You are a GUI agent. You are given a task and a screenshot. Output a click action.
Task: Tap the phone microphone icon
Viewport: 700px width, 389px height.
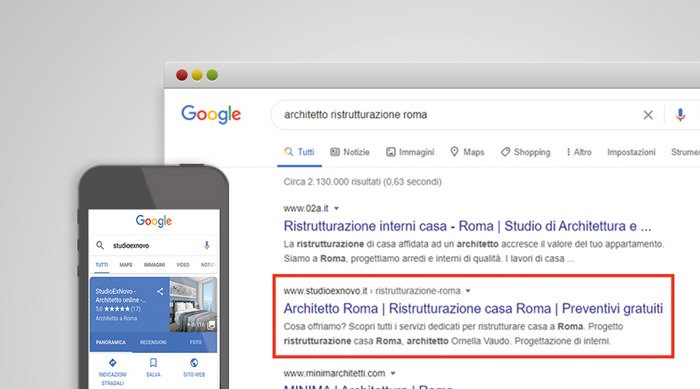click(x=206, y=245)
